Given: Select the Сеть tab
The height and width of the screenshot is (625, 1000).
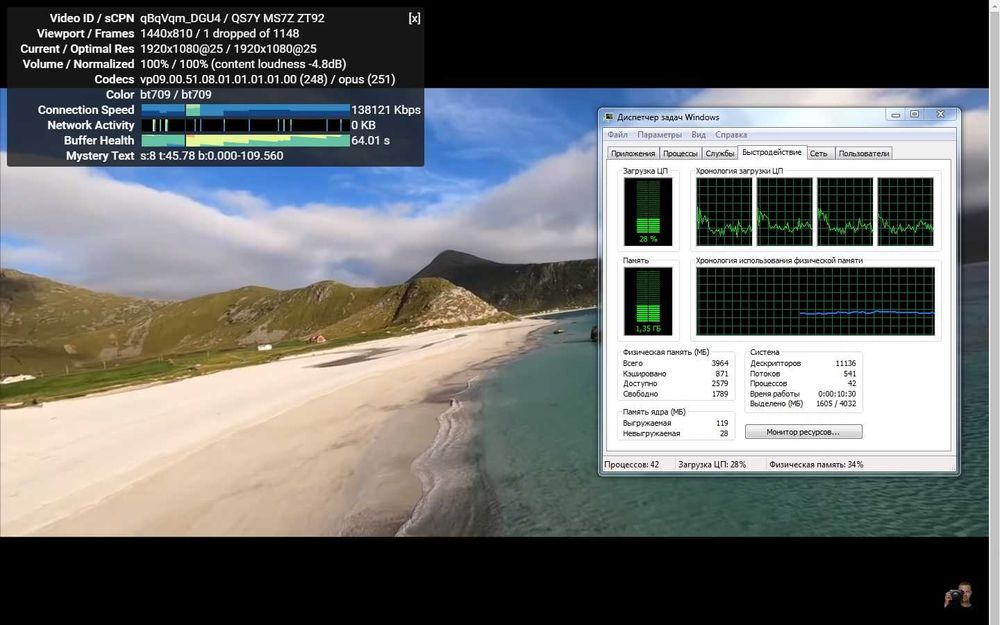Looking at the screenshot, I should coord(818,153).
